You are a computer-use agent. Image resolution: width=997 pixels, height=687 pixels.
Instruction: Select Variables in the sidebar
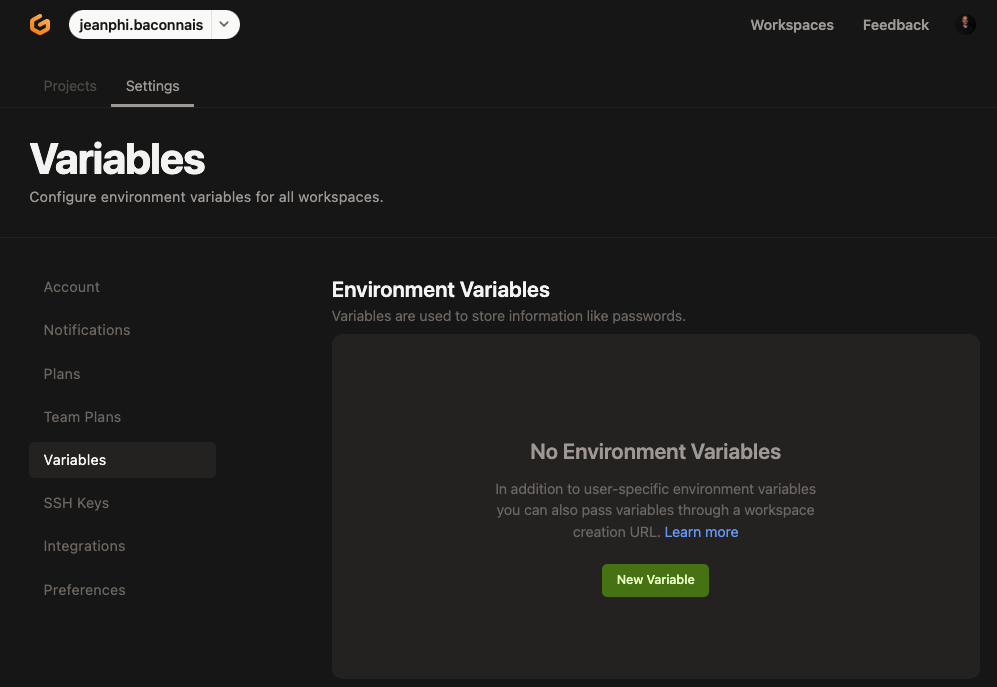coord(75,460)
